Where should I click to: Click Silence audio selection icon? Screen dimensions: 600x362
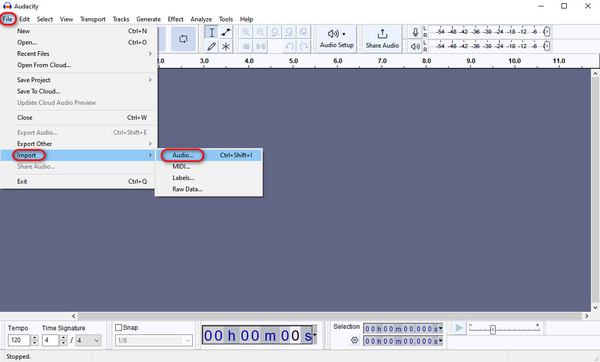(261, 47)
